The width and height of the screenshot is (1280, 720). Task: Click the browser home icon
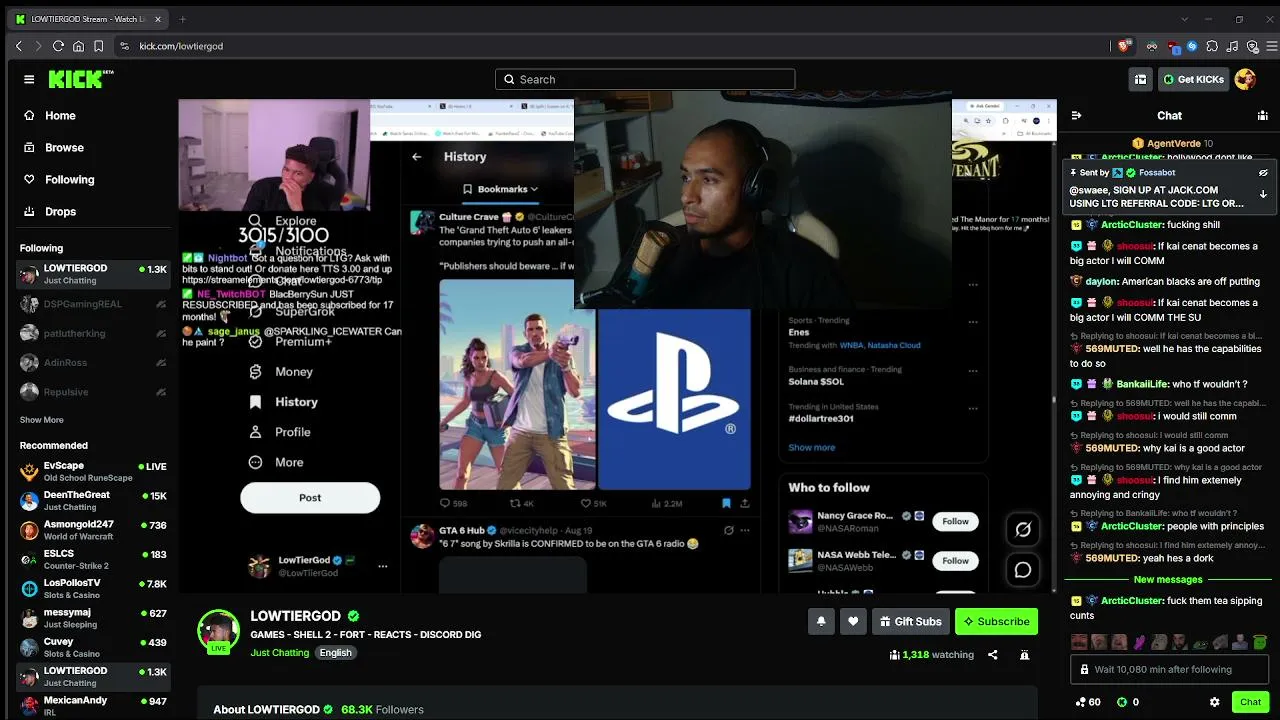(78, 46)
